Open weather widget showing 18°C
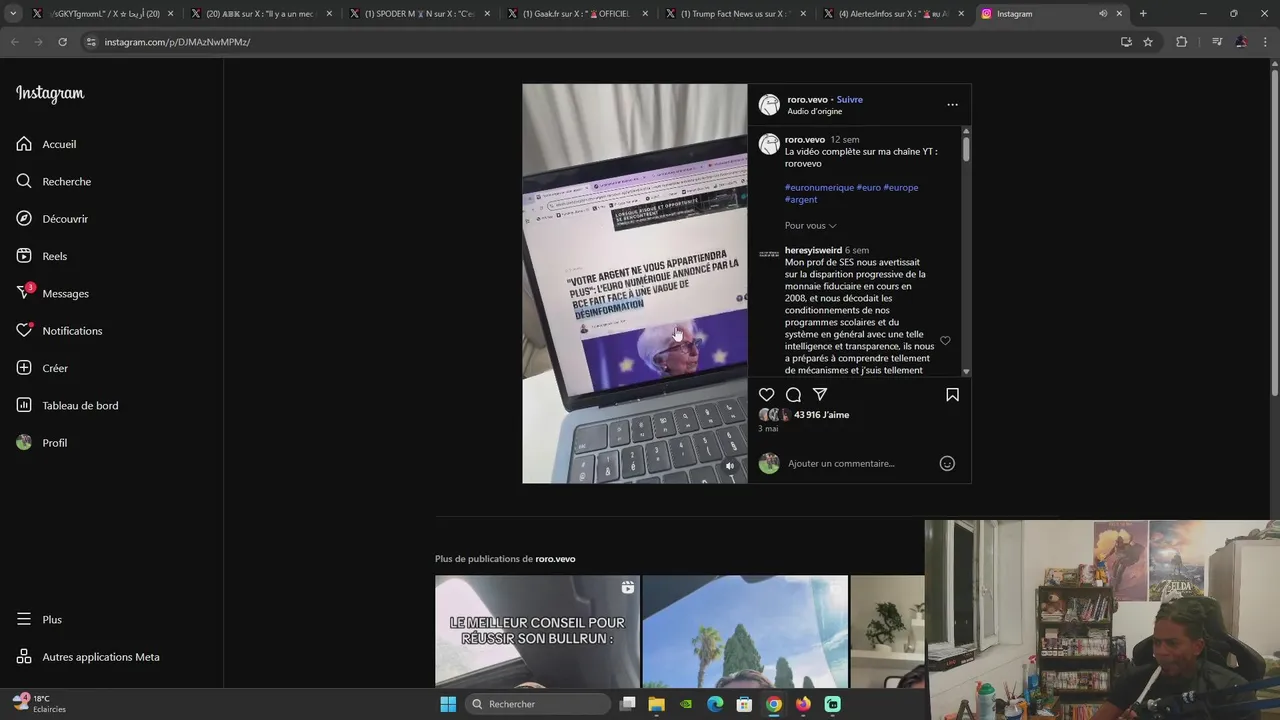1280x720 pixels. click(x=40, y=703)
